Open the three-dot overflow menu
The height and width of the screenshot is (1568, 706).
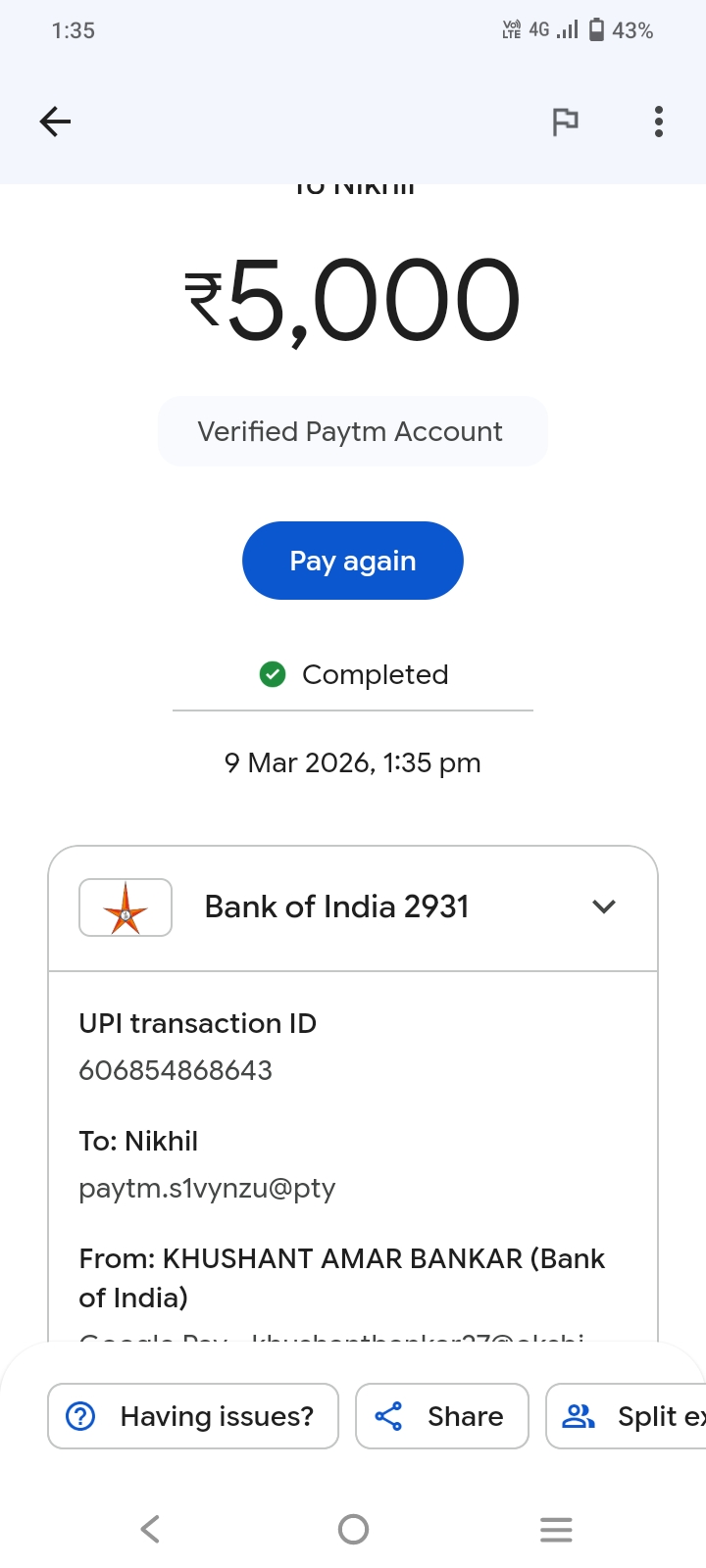(x=659, y=122)
